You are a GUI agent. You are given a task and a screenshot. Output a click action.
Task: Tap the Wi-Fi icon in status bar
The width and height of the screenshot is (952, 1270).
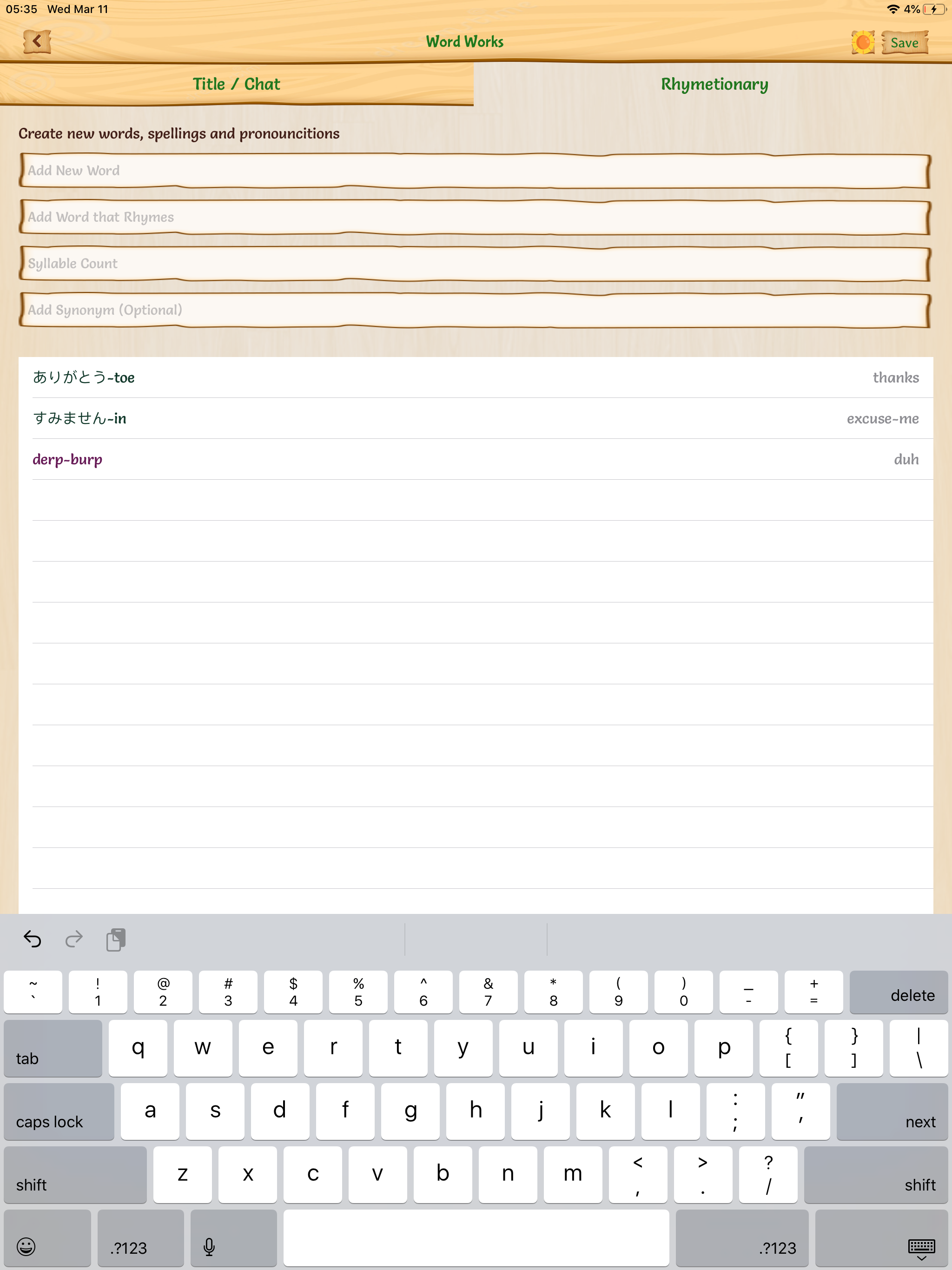pos(893,9)
